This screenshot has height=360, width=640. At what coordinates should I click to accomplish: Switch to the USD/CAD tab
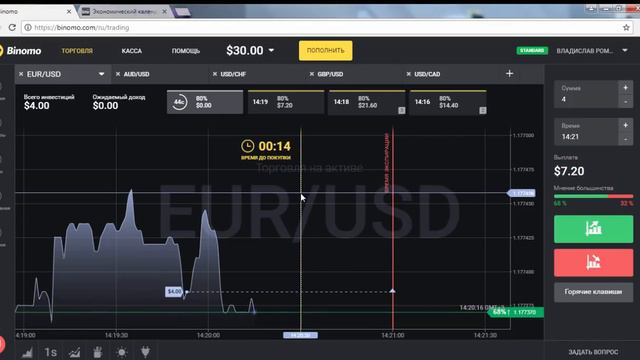click(x=427, y=74)
